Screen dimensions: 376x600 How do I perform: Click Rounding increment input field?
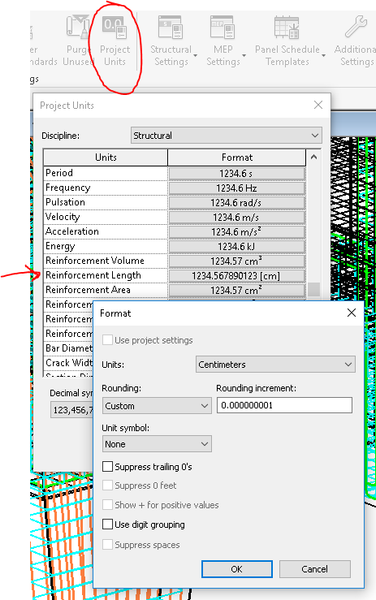coord(284,405)
